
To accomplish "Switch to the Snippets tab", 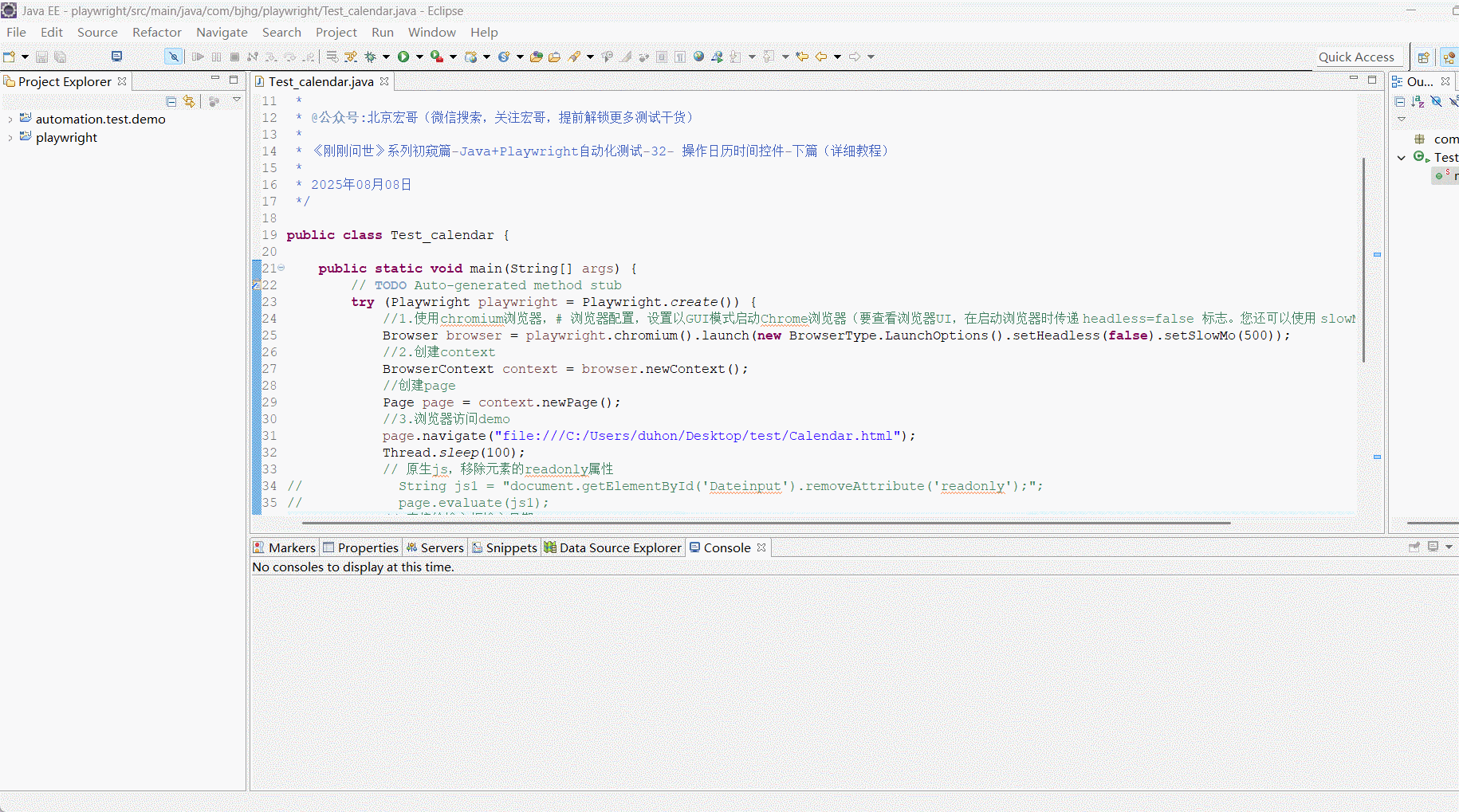I will 504,547.
